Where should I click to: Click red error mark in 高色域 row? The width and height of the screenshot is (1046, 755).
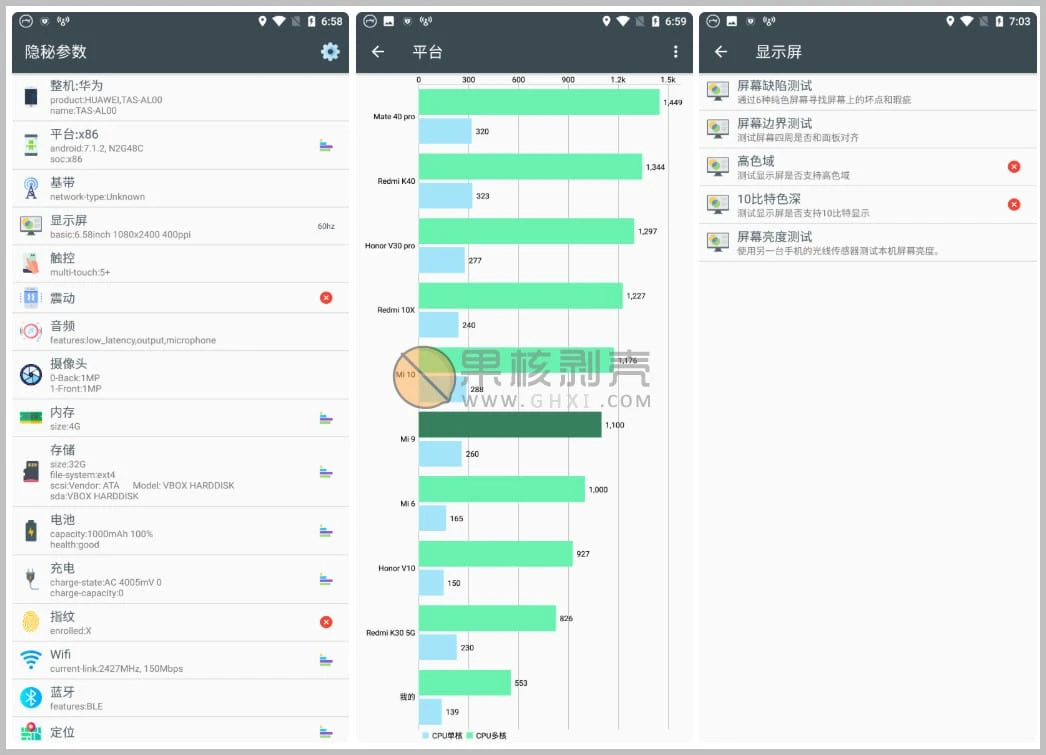[x=1014, y=167]
